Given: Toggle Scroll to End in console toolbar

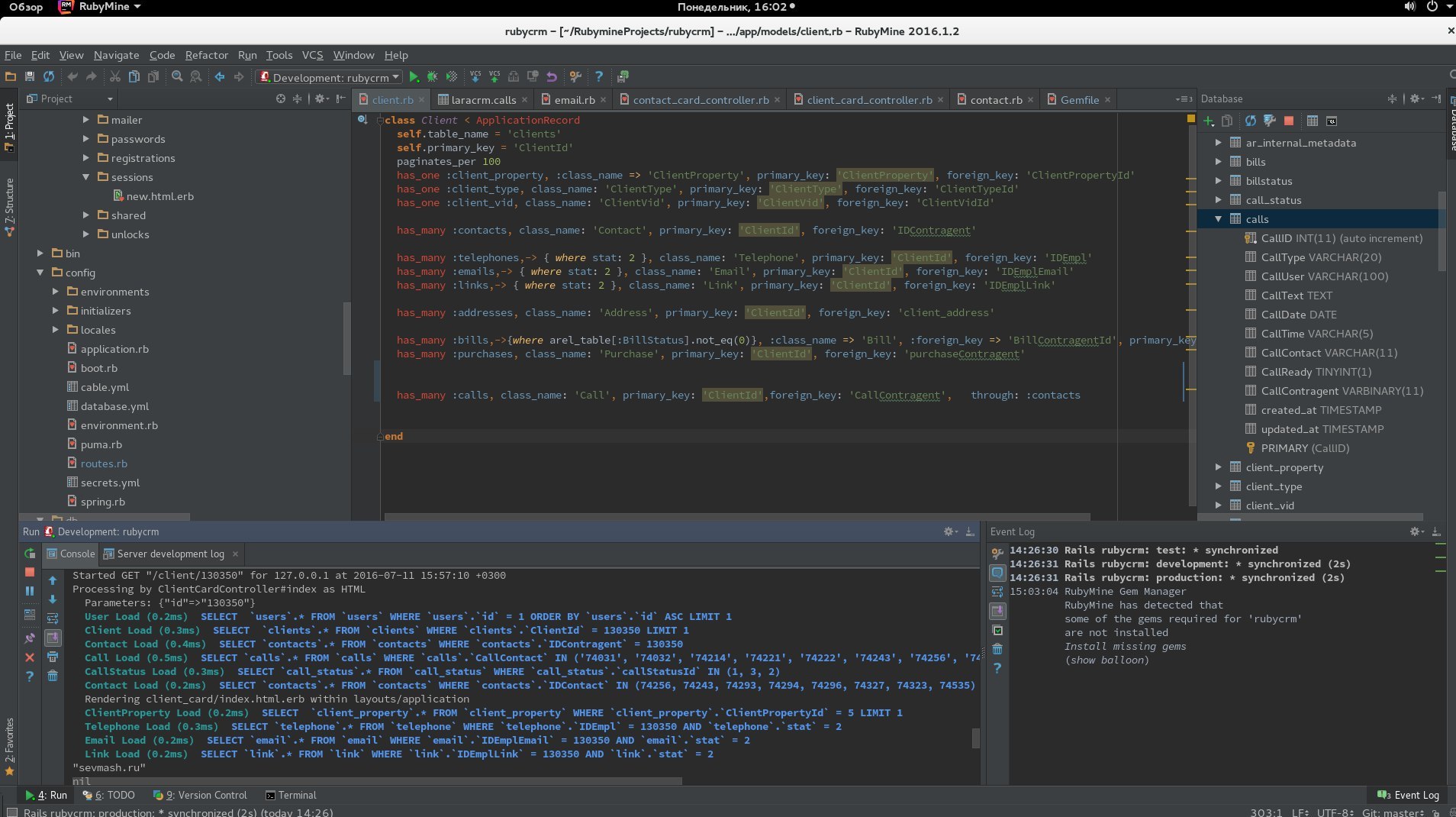Looking at the screenshot, I should pos(53,638).
